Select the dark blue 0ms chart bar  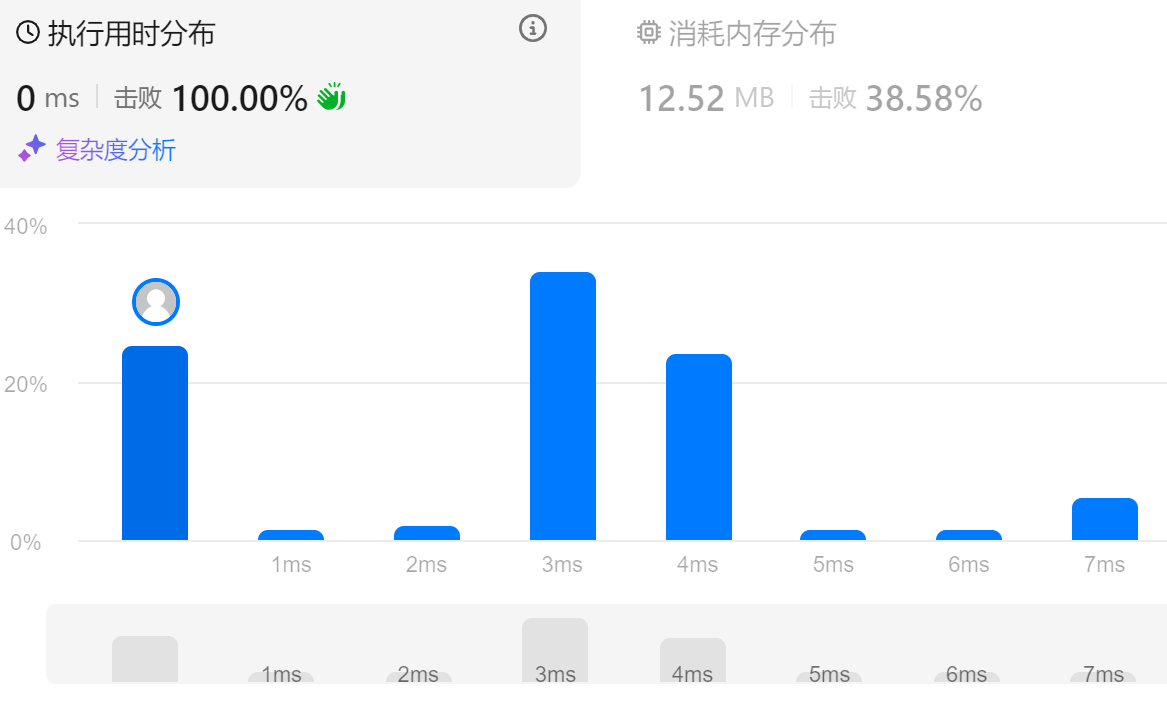click(x=155, y=443)
